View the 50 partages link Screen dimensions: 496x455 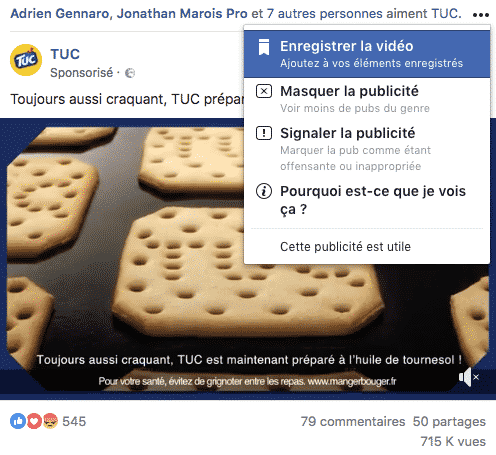pyautogui.click(x=449, y=422)
